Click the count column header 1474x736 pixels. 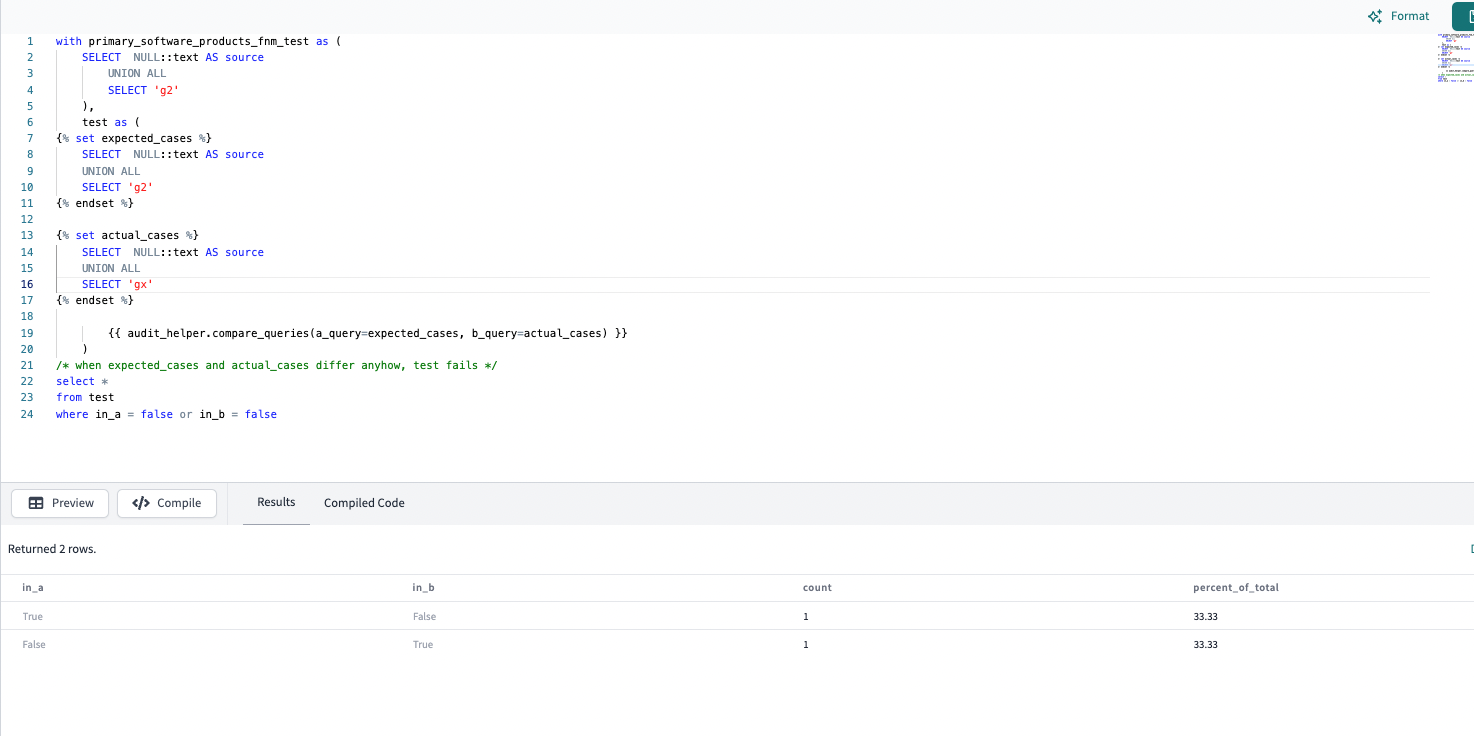tap(817, 588)
